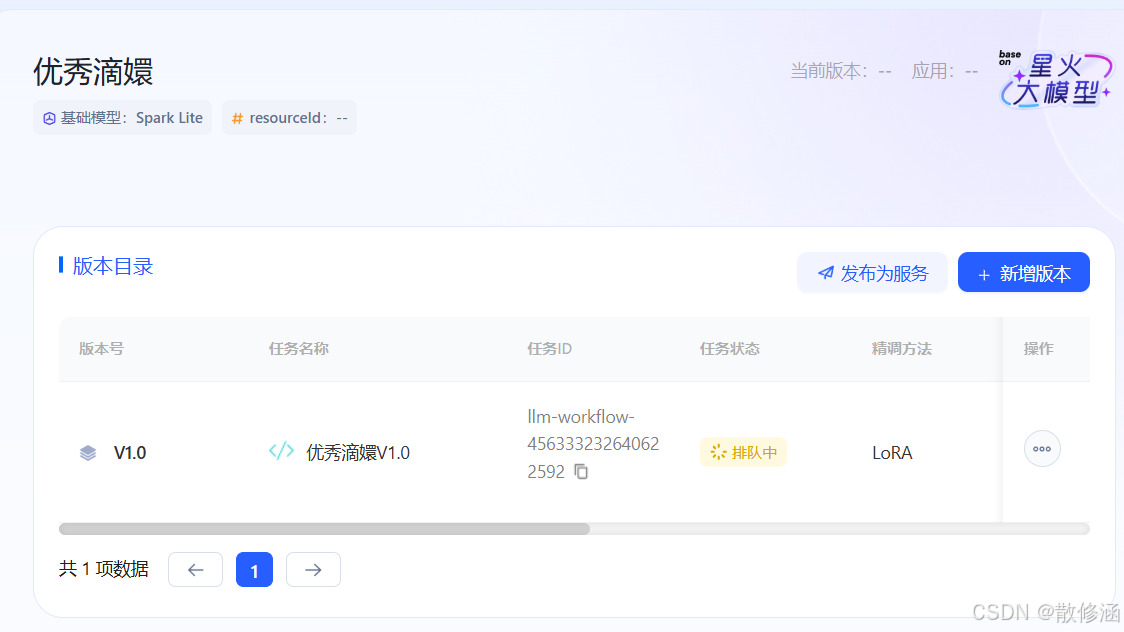Select page 1 in pagination

pos(254,570)
